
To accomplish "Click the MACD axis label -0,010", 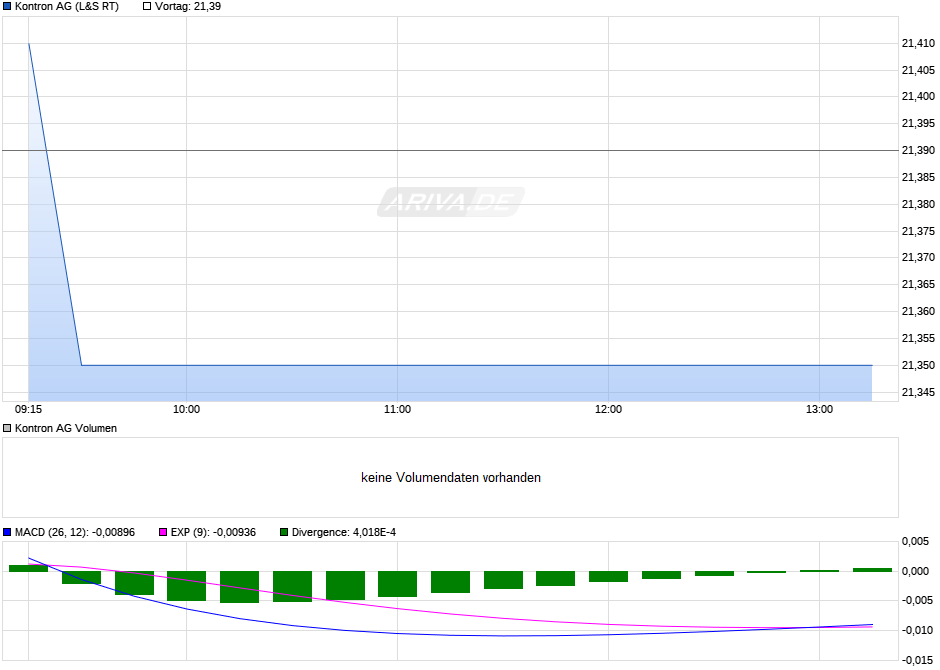I will tap(918, 630).
